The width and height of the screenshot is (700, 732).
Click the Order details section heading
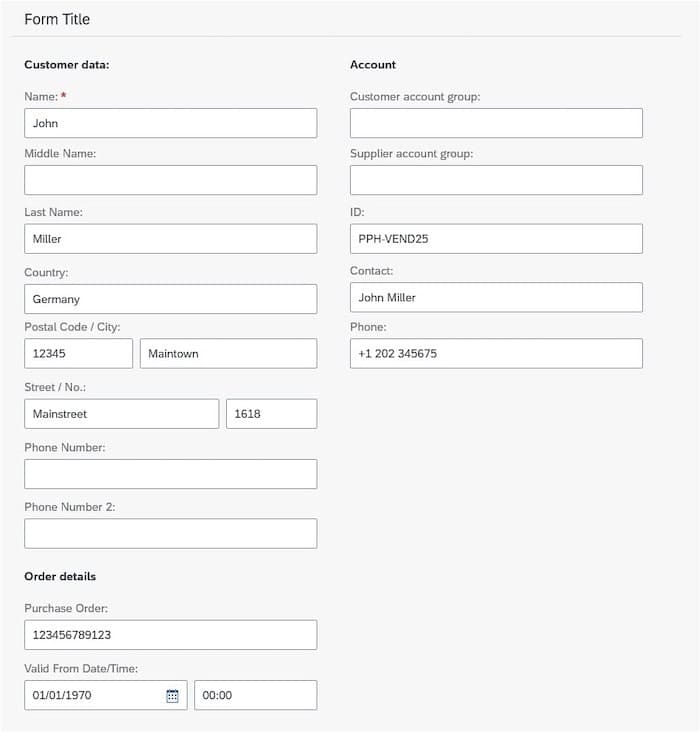pos(60,576)
